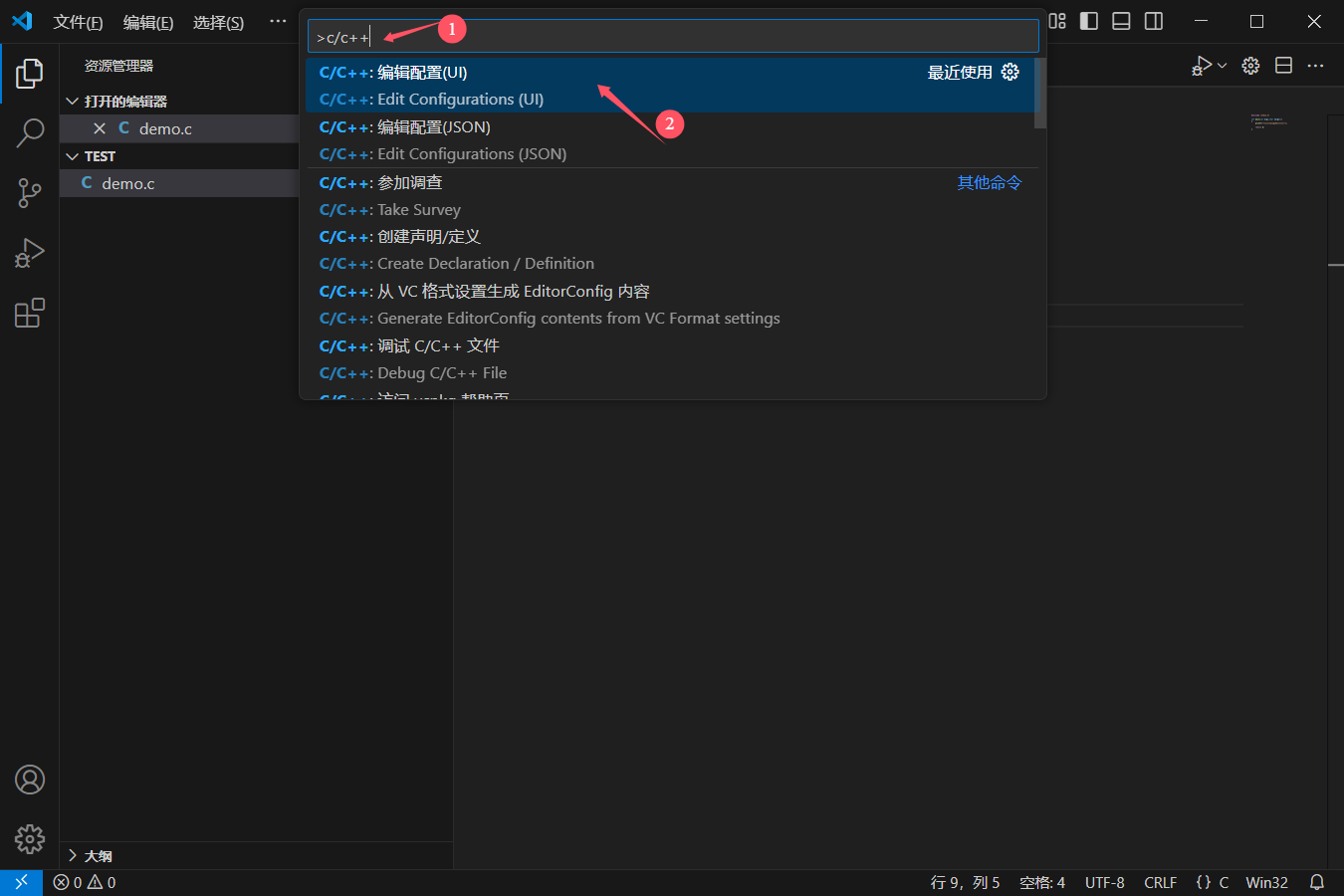The height and width of the screenshot is (896, 1344).
Task: Click the Debug C/C++ File run icon
Action: click(x=1202, y=66)
